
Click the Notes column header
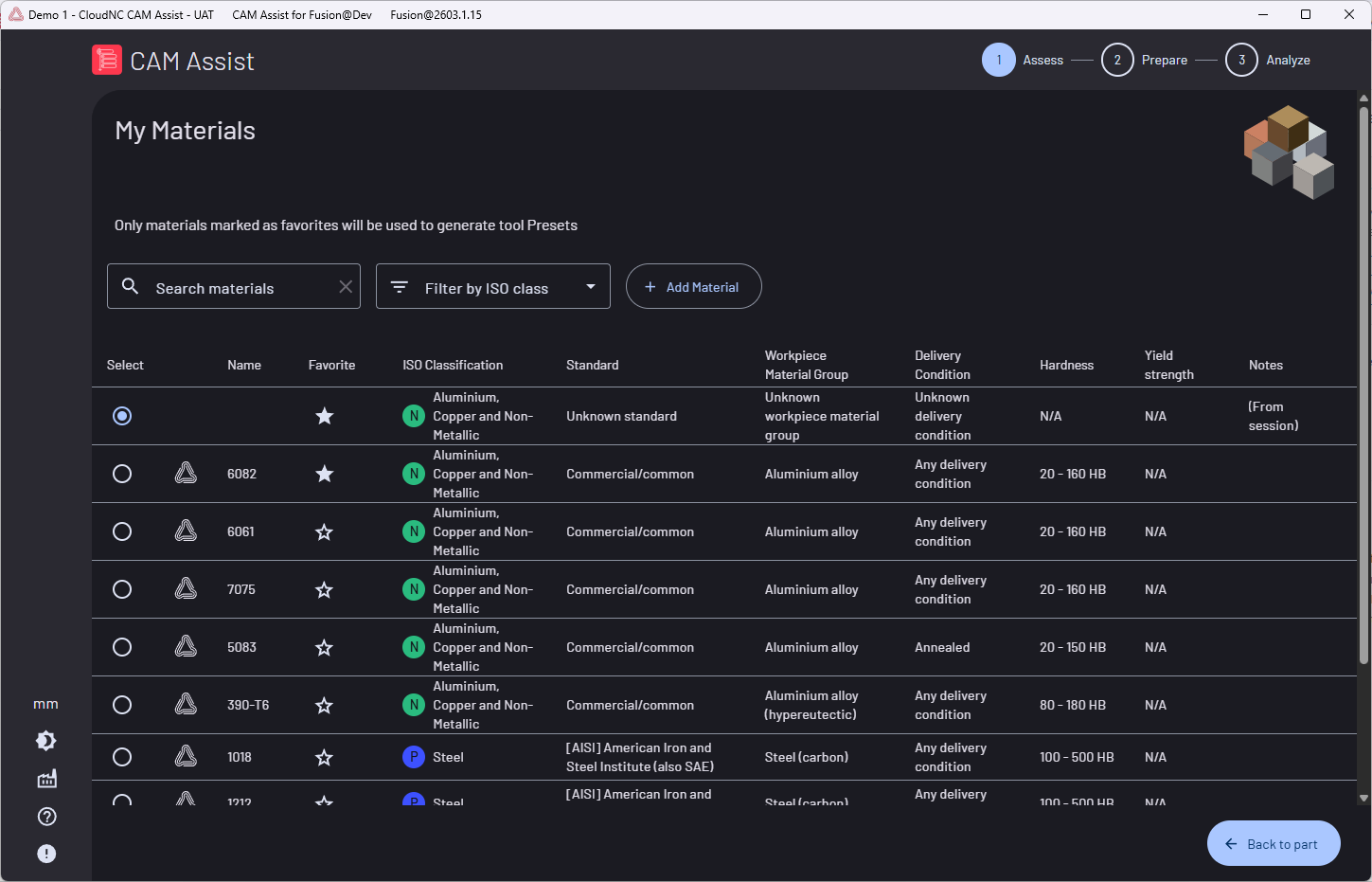tap(1265, 365)
